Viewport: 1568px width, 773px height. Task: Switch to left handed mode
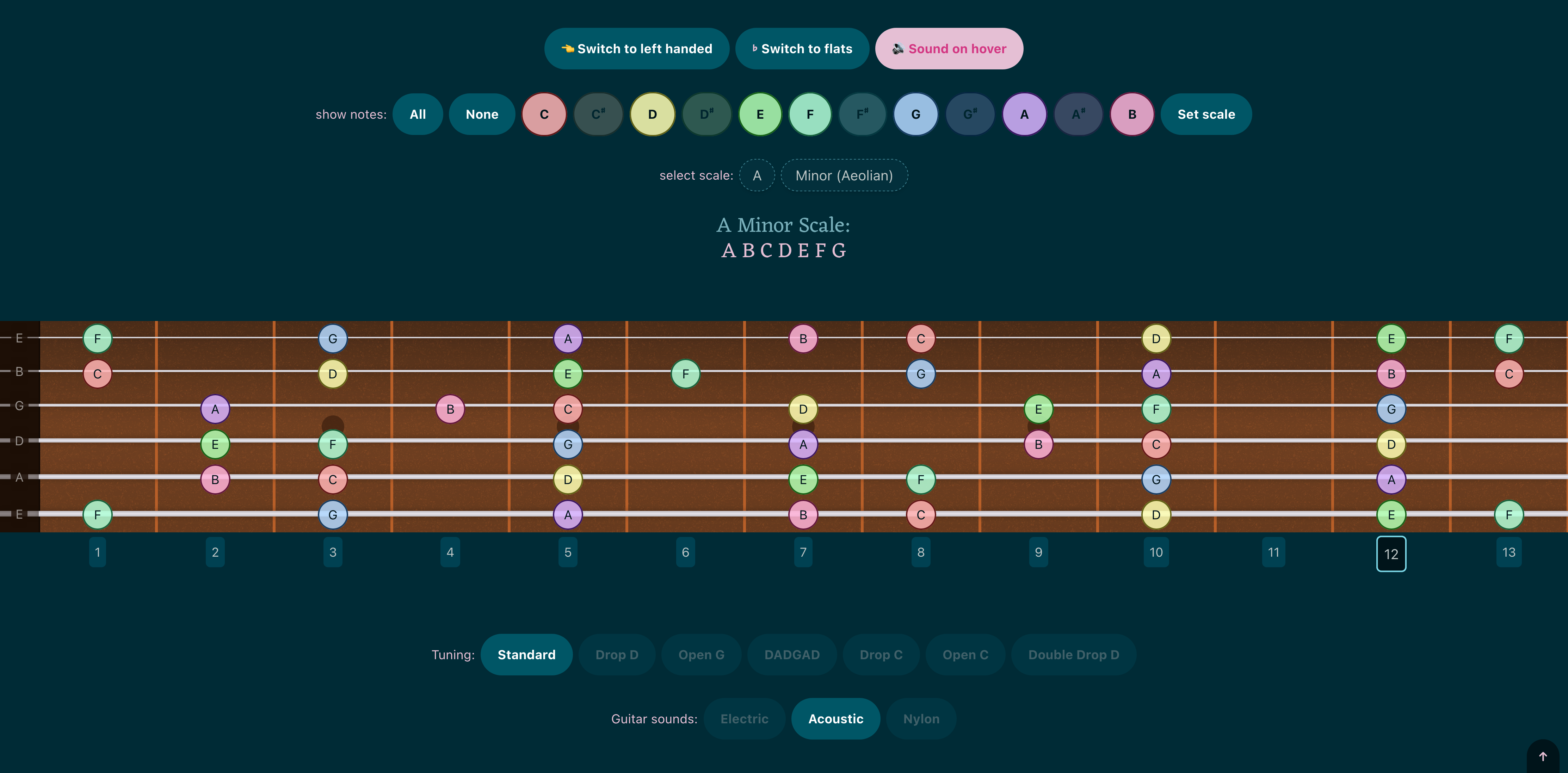pyautogui.click(x=637, y=49)
